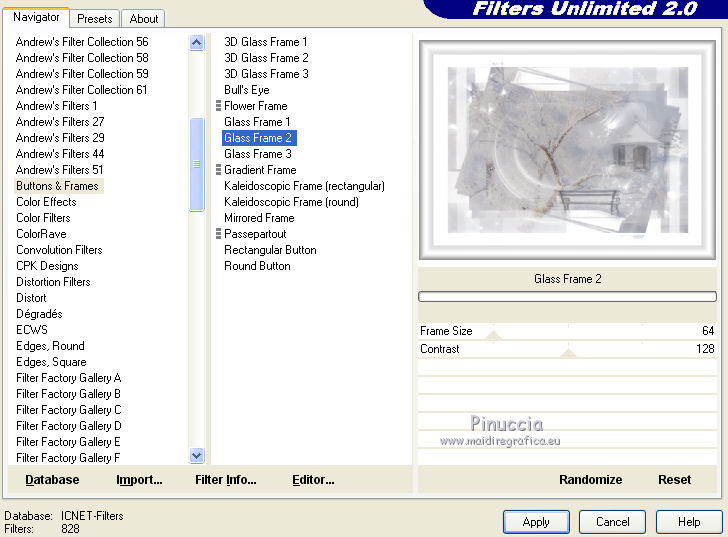Viewport: 728px width, 537px height.
Task: Select Filter Factory Gallery A
Action: click(69, 378)
